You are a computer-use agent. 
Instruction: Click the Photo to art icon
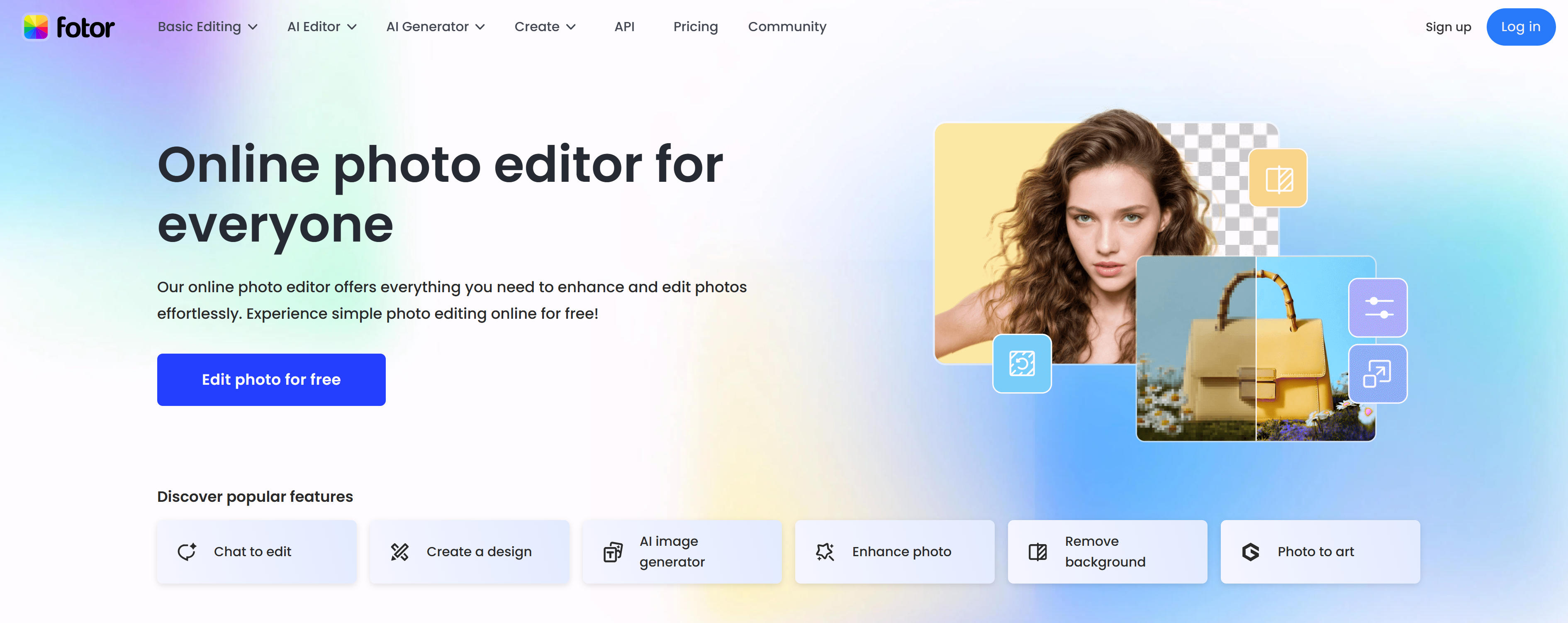pos(1250,552)
